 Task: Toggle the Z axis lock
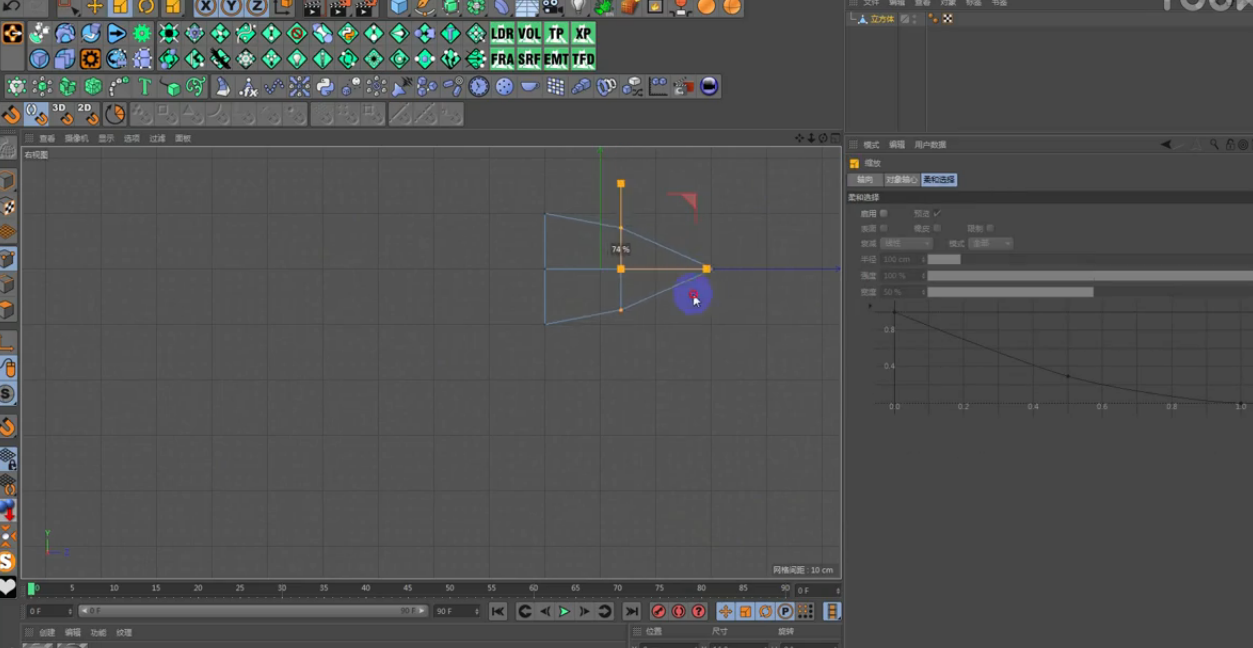pos(257,6)
